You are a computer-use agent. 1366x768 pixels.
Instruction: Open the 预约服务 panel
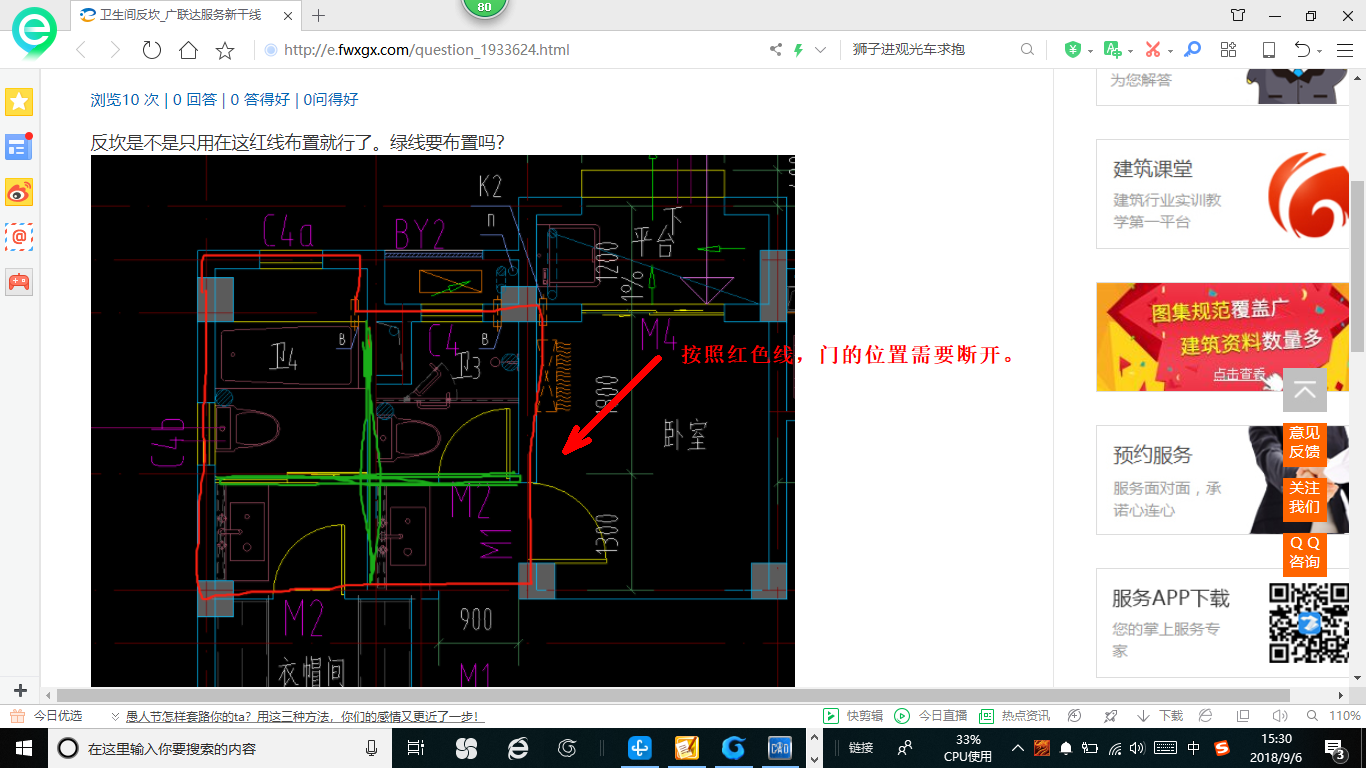pos(1223,480)
